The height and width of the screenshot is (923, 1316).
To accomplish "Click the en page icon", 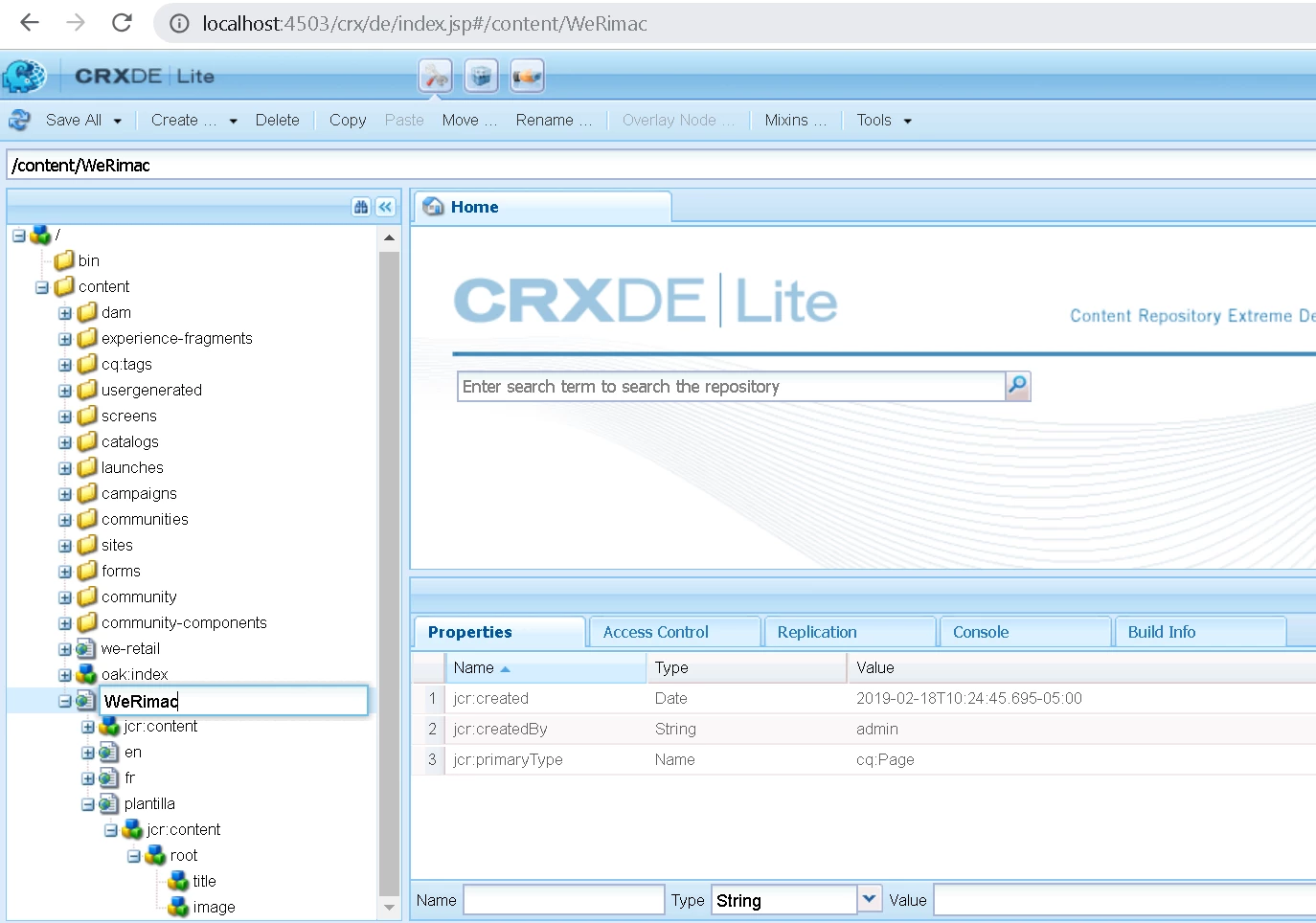I will (x=109, y=752).
